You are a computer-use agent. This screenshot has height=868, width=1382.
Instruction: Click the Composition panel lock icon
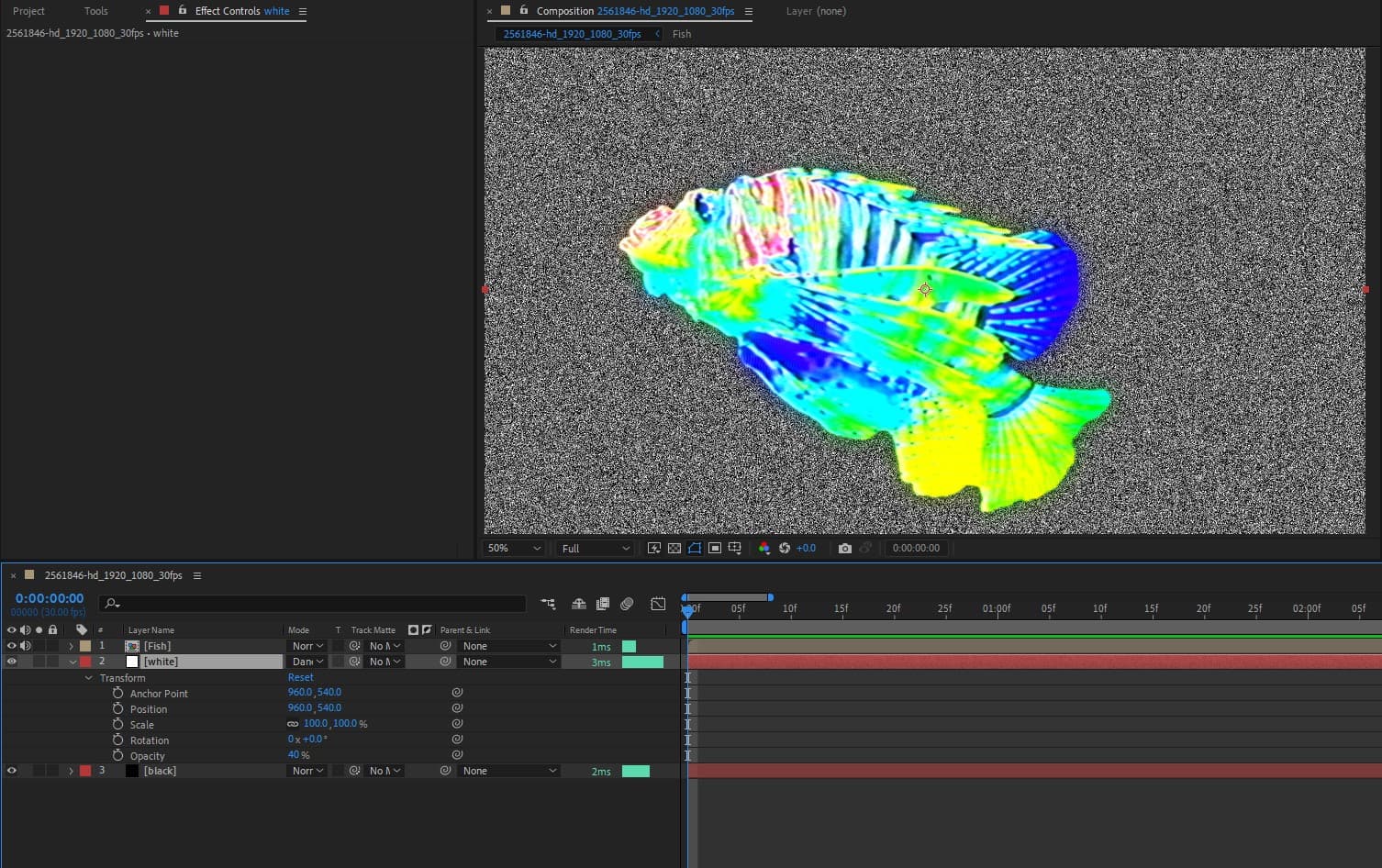[524, 10]
